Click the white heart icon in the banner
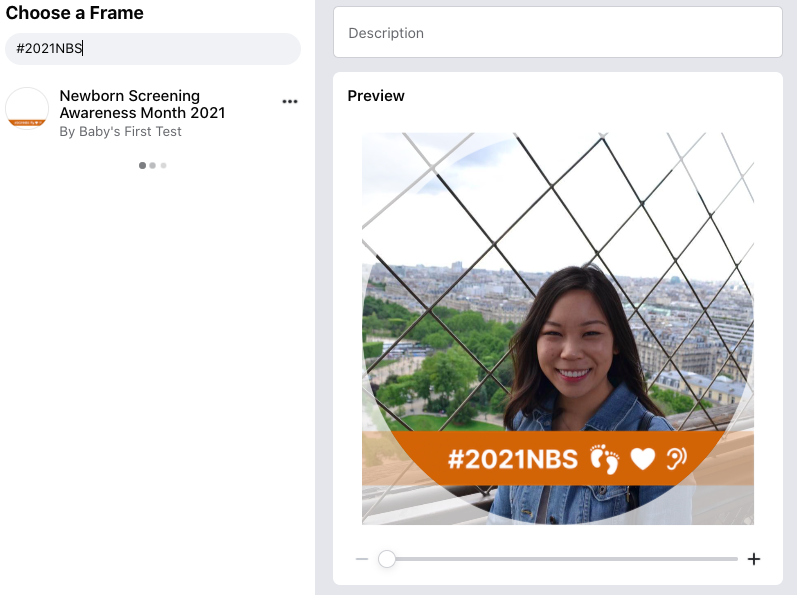797x595 pixels. (642, 459)
